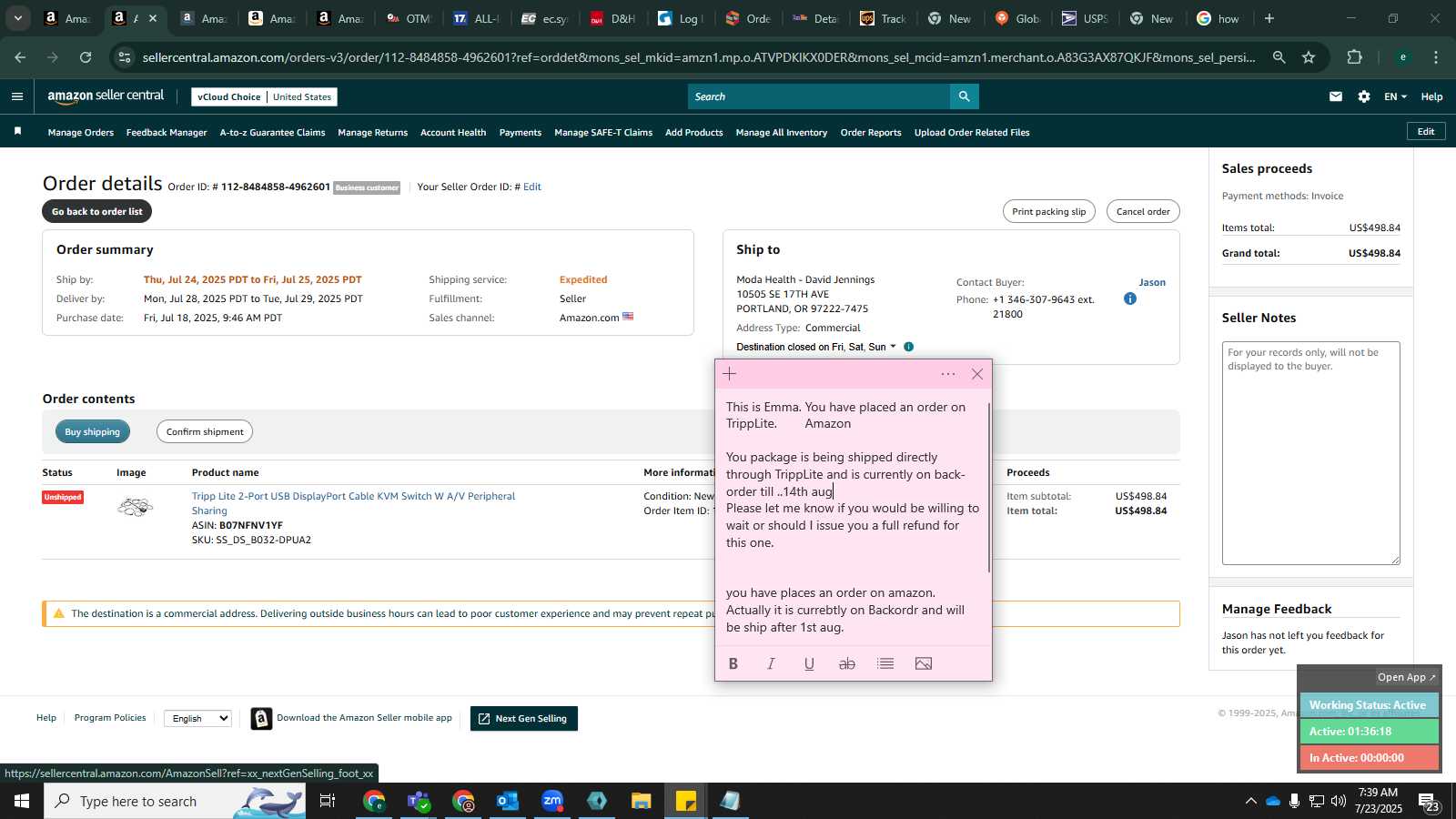This screenshot has width=1456, height=819.
Task: Click Windows Start button
Action: click(x=22, y=801)
